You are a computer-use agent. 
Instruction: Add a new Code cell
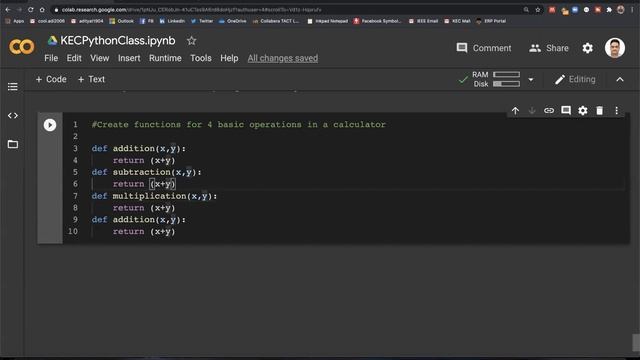[51, 79]
